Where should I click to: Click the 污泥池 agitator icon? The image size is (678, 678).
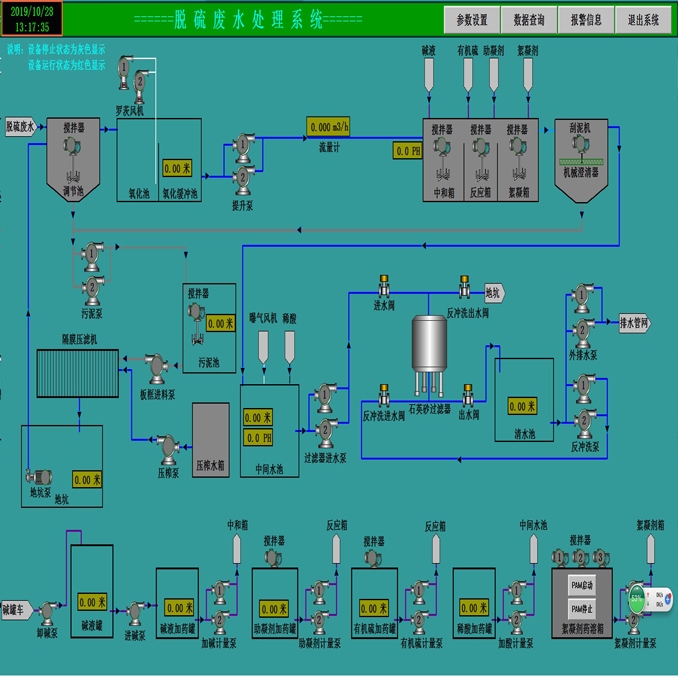(x=195, y=313)
